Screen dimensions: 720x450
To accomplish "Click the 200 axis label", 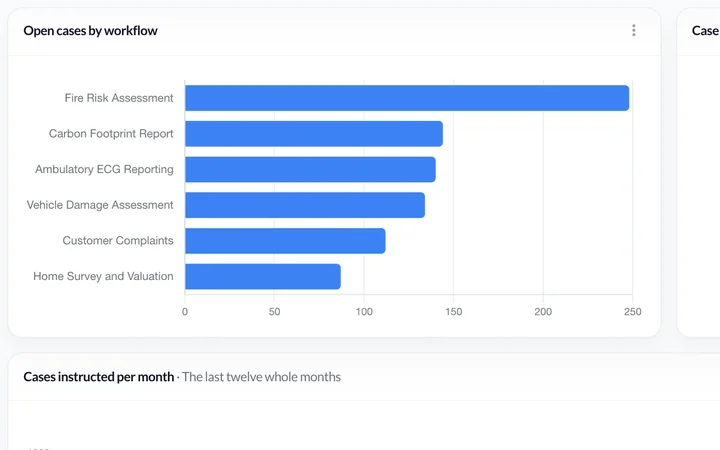I will [x=543, y=312].
